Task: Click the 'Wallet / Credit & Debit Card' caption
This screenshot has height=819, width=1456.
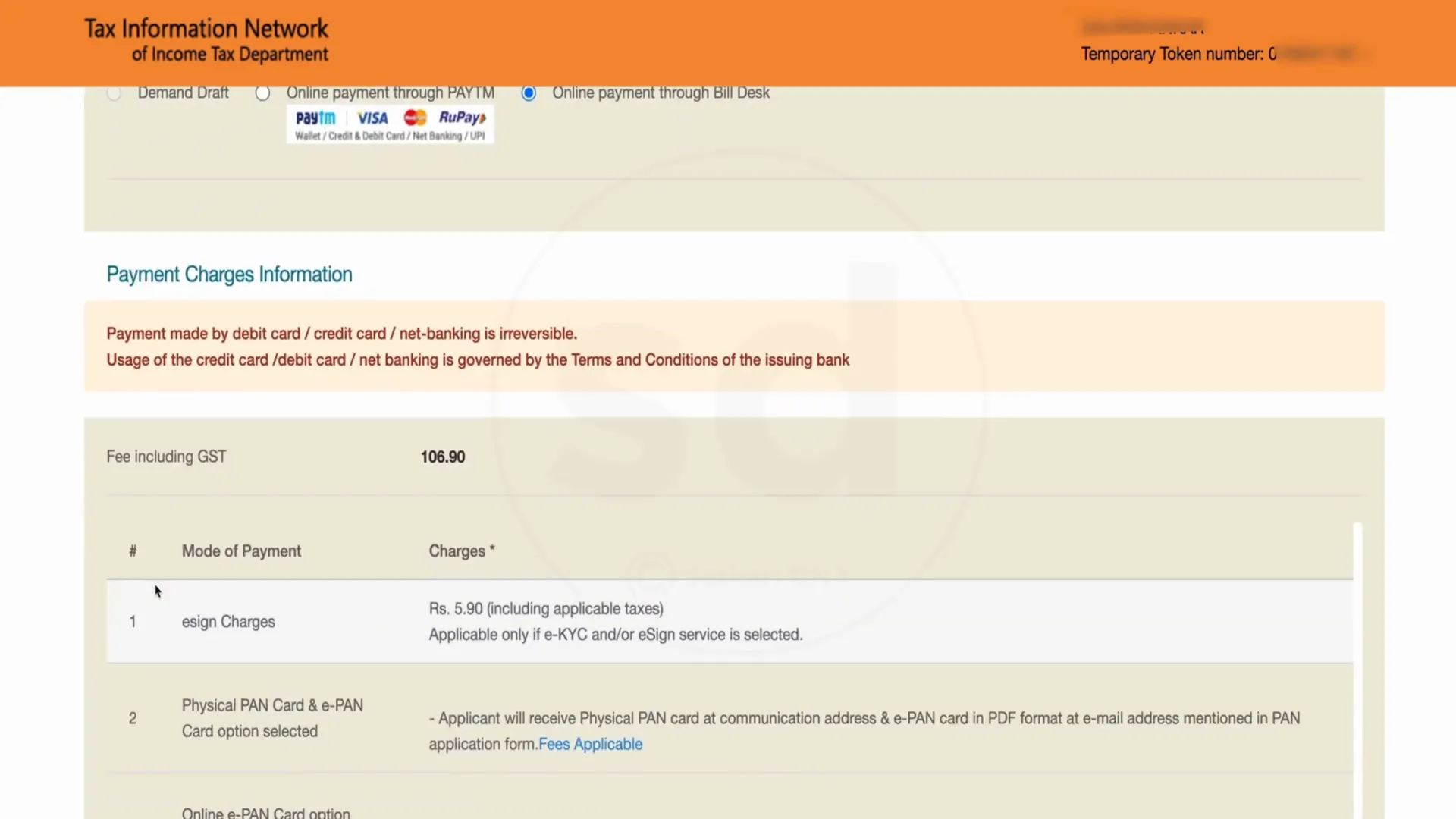Action: pos(390,136)
